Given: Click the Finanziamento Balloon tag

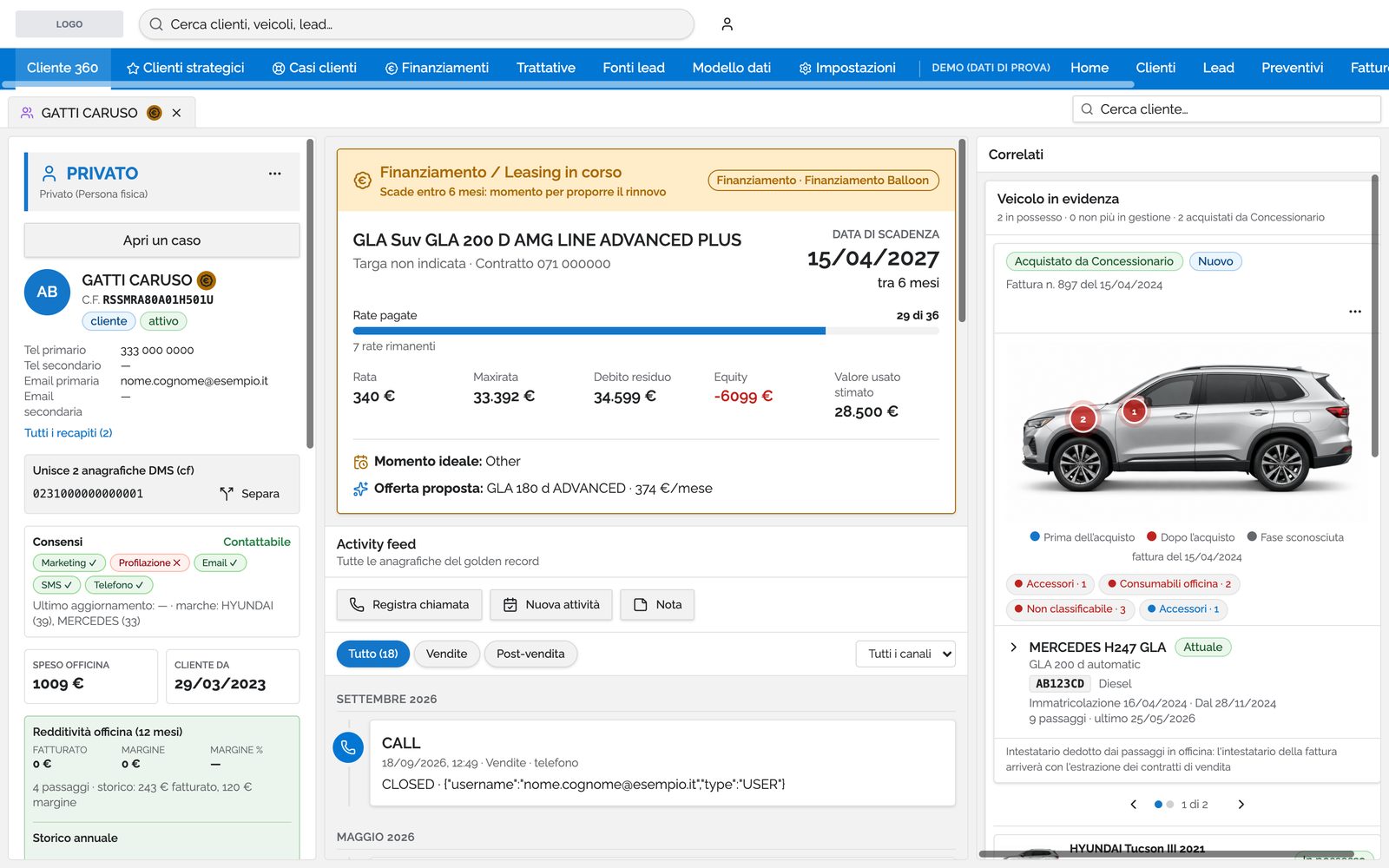Looking at the screenshot, I should tap(823, 181).
